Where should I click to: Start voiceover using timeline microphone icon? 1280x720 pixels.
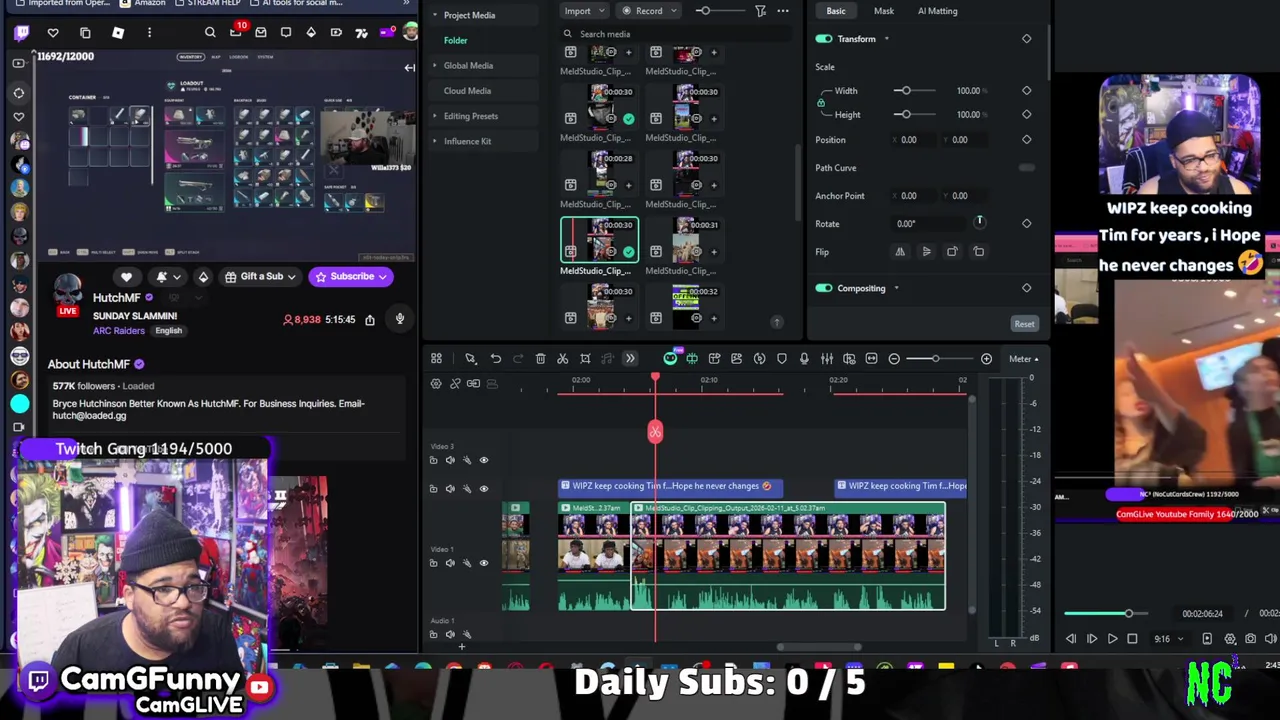pyautogui.click(x=804, y=359)
